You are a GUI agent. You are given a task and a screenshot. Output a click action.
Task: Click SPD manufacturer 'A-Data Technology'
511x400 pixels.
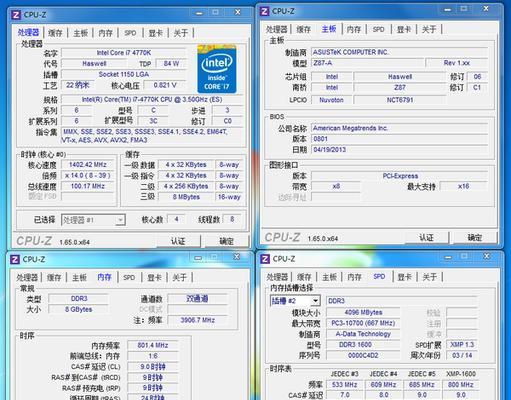(x=363, y=334)
